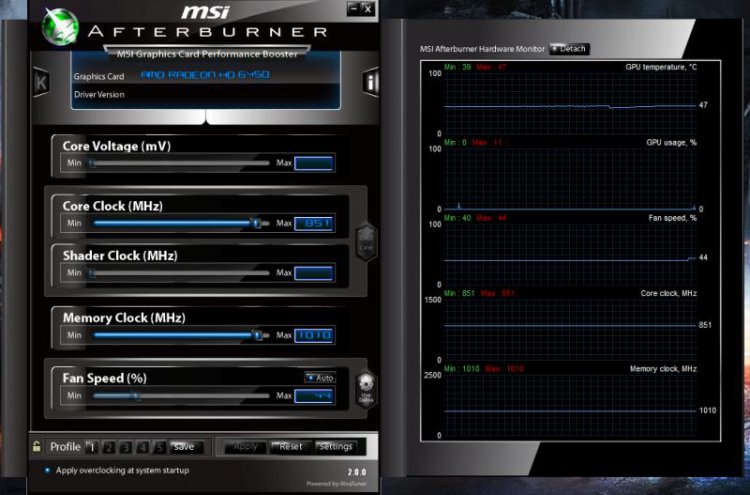Click the Core clock graph in monitor
750x495 pixels.
coord(570,330)
